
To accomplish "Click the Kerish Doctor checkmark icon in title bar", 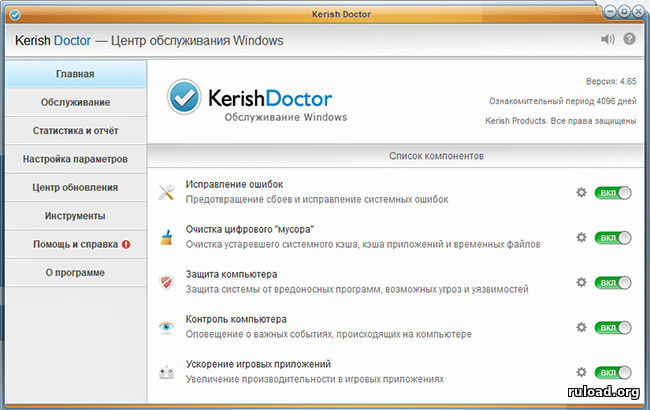I will [15, 15].
